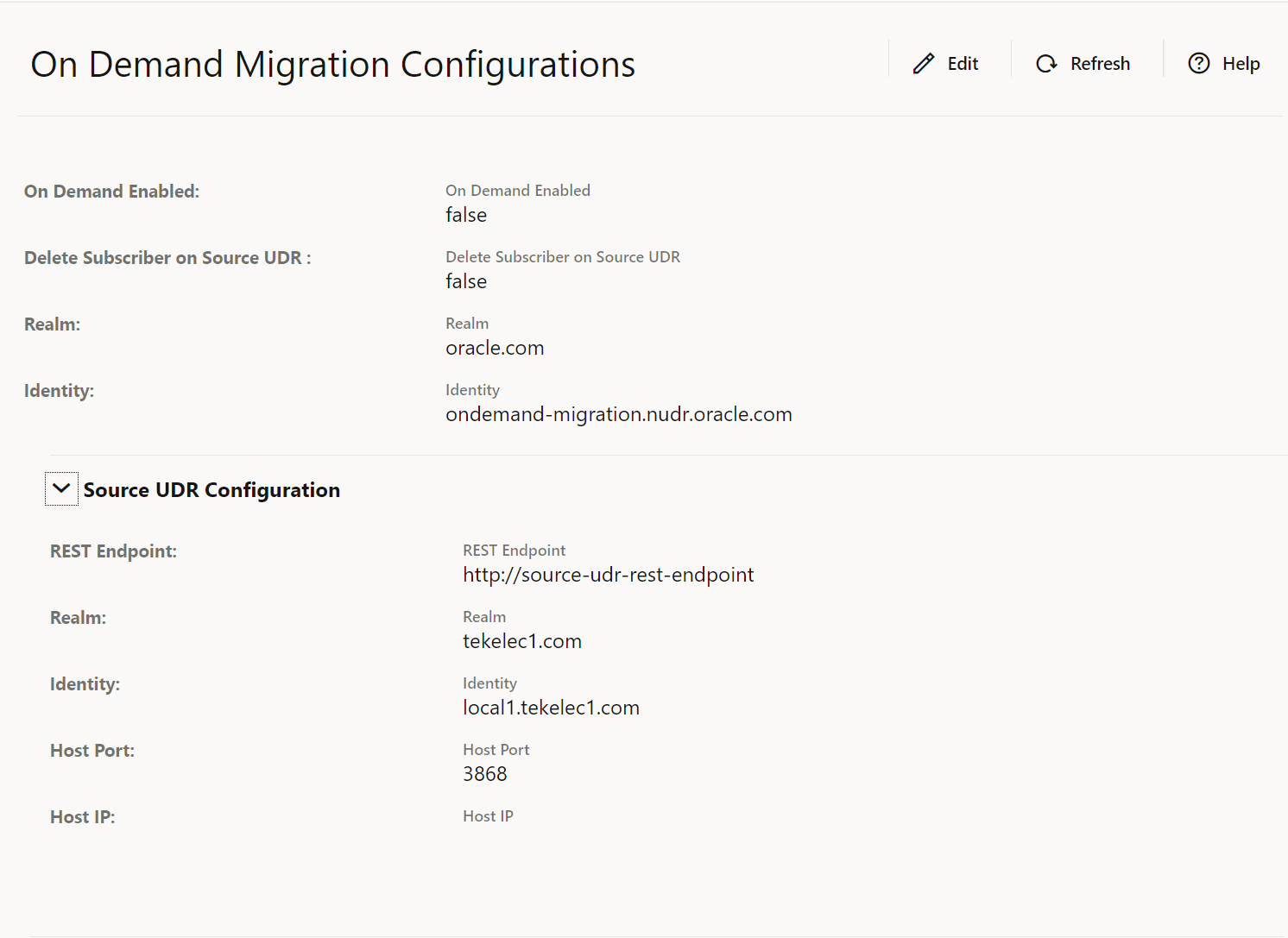Select the Edit pencil to modify configurations
Screen dimensions: 1288x938
point(923,63)
